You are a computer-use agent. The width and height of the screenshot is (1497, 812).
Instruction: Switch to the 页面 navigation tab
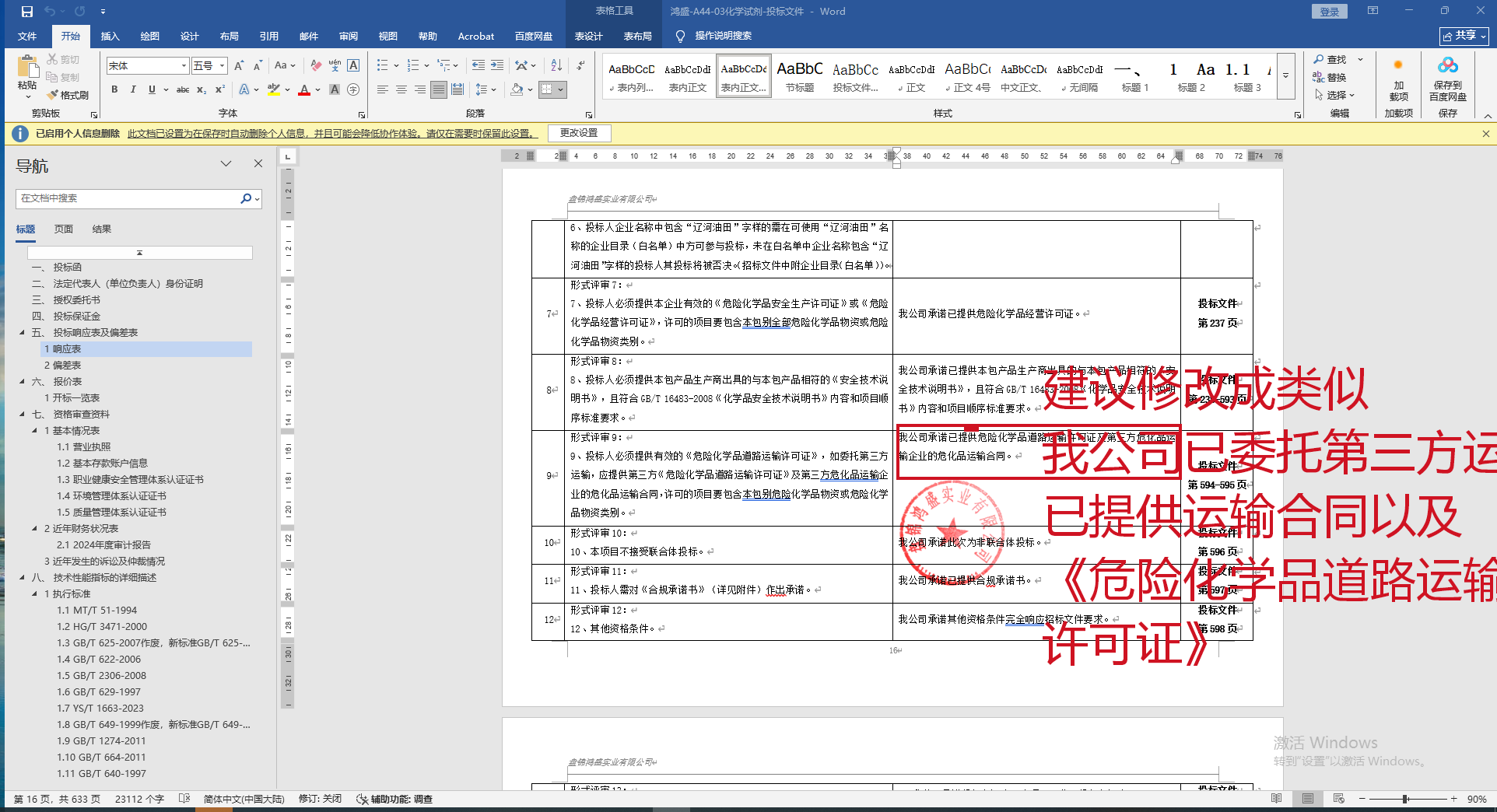(x=64, y=229)
